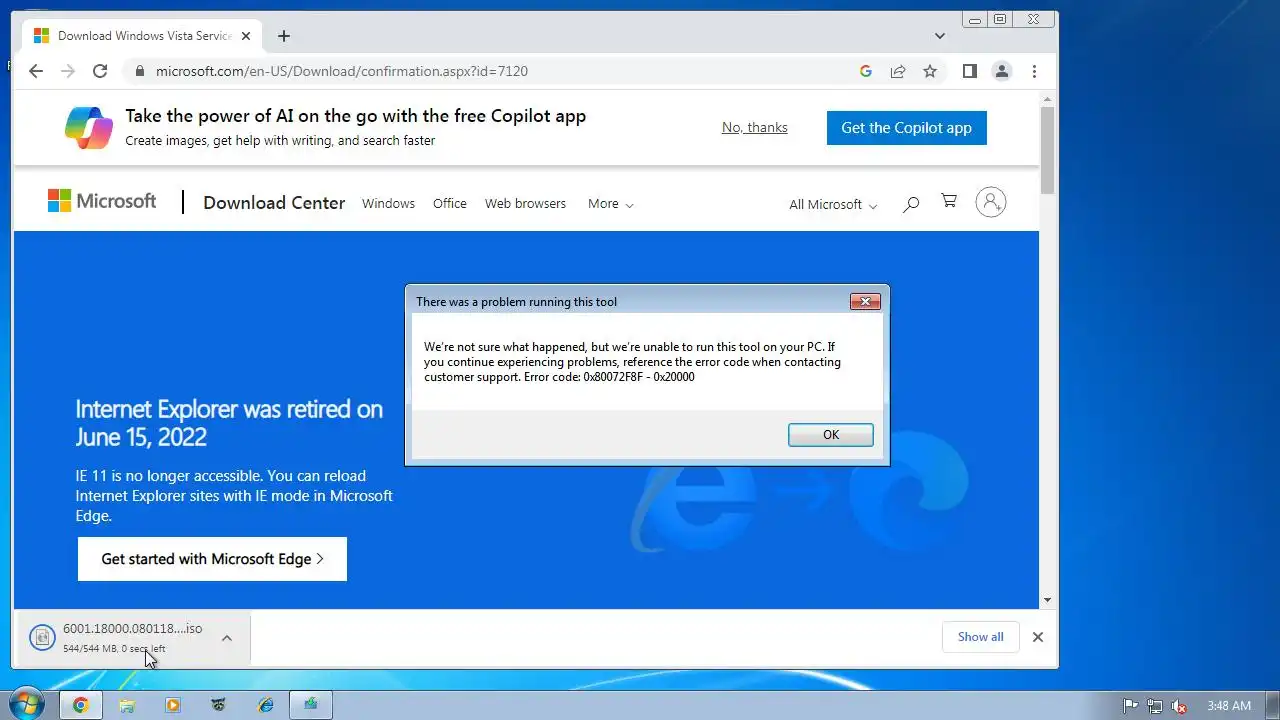Click OK in the error dialog

point(831,434)
